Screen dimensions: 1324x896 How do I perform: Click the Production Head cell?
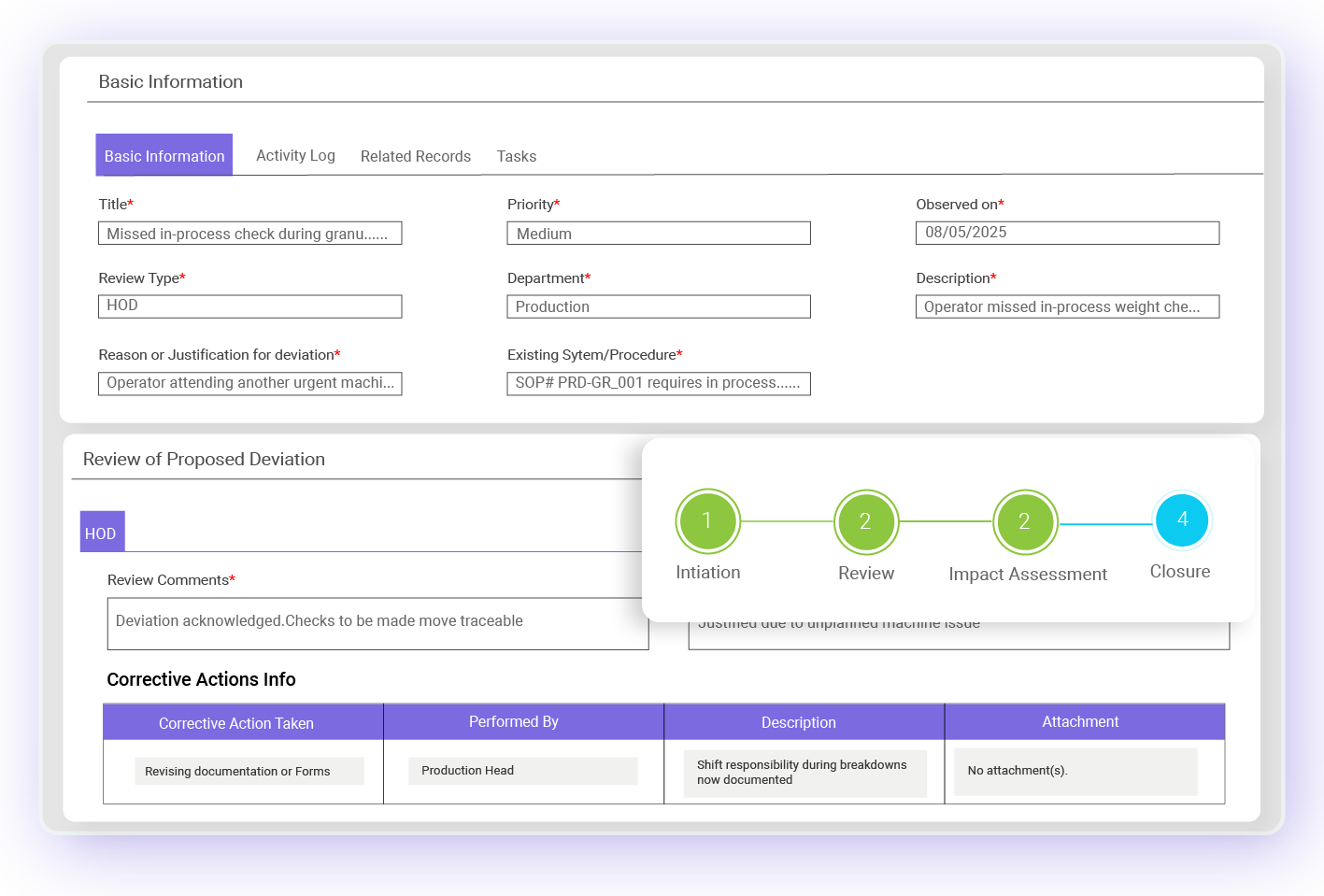point(523,771)
